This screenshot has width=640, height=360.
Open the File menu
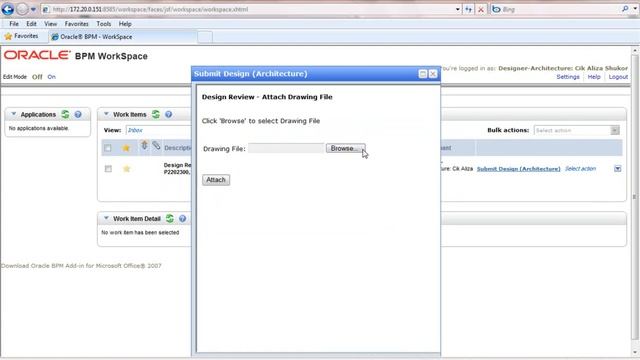14,24
